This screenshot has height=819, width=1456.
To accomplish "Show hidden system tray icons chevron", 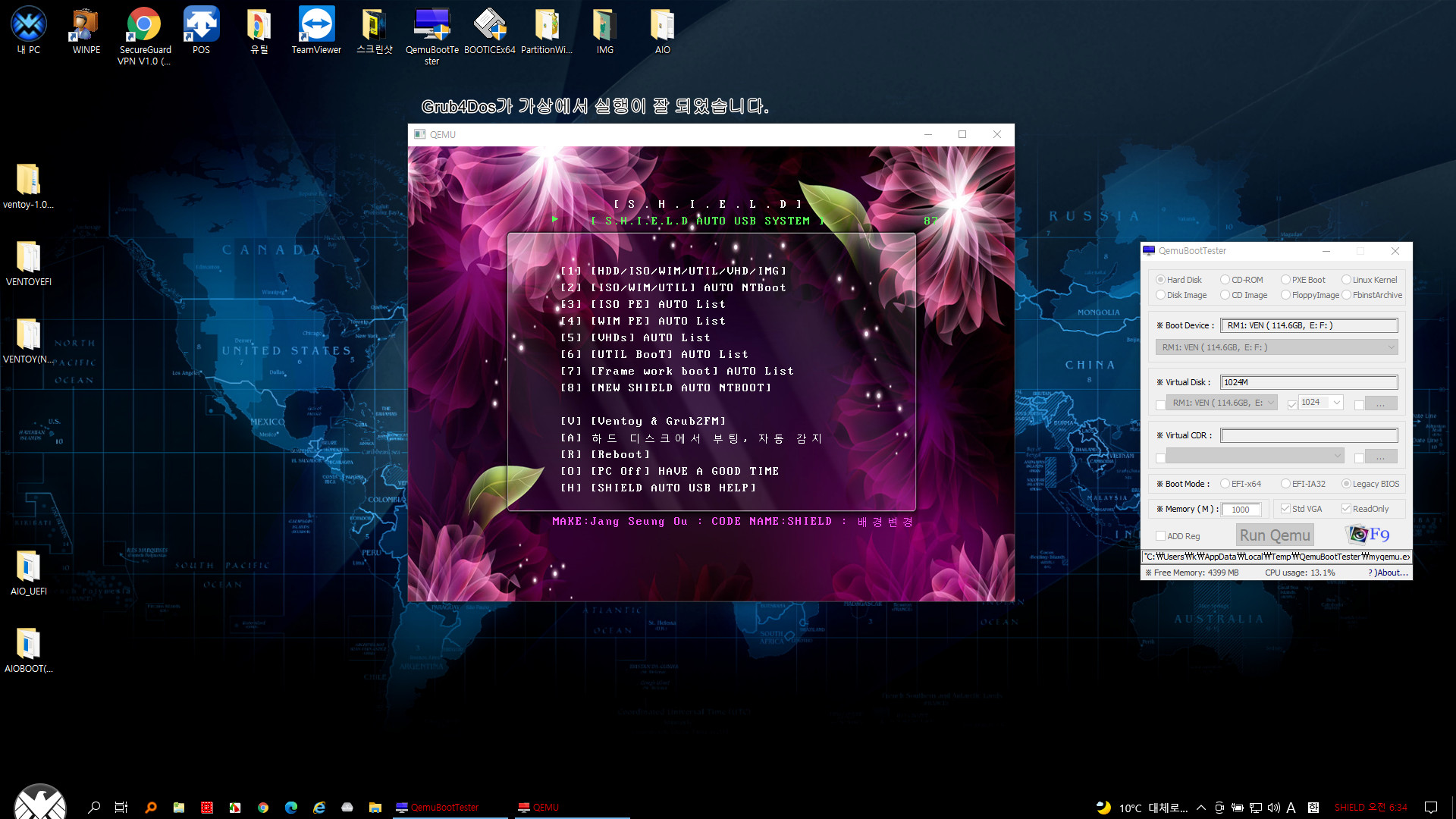I will (1201, 808).
